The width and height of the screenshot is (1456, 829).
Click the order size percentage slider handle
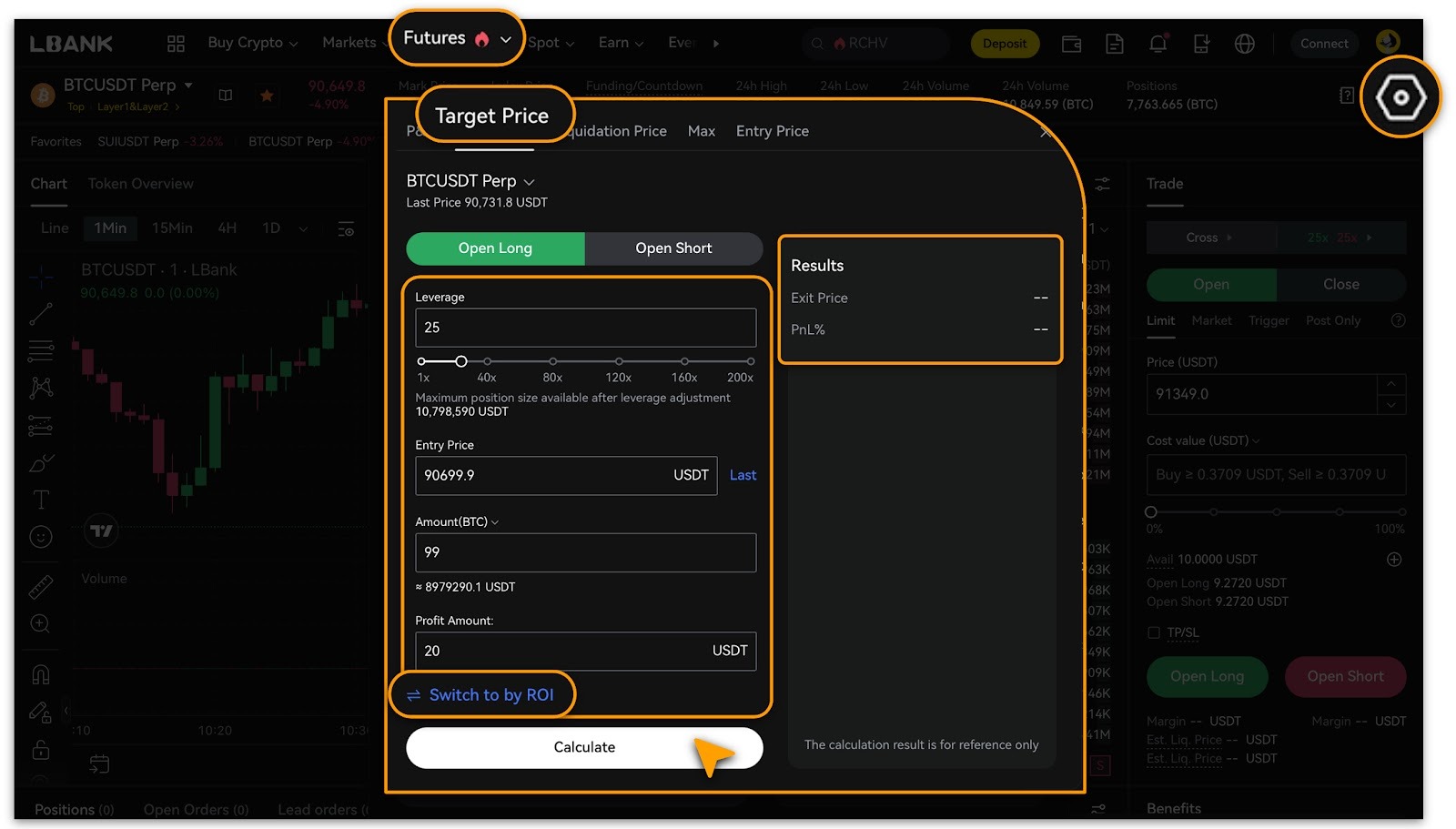point(1151,512)
